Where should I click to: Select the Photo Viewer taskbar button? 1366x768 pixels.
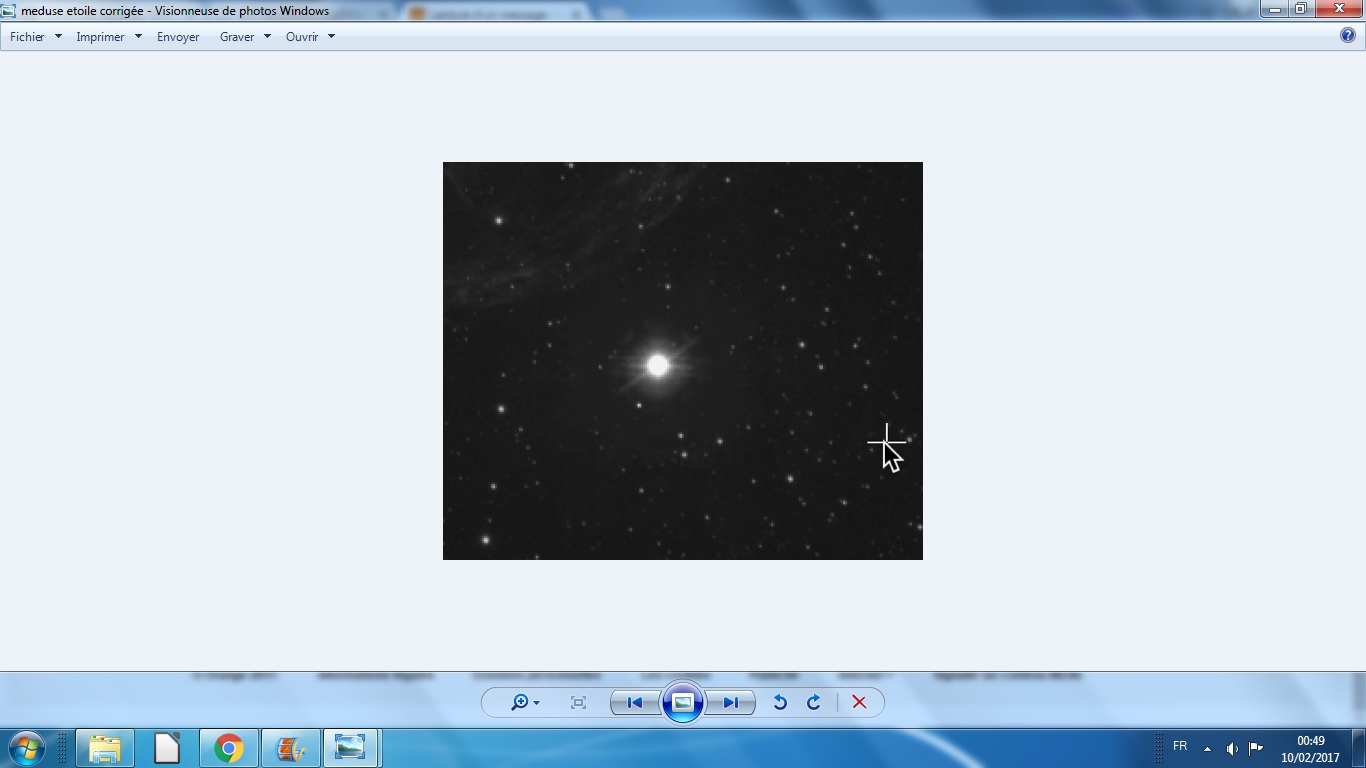(x=351, y=748)
